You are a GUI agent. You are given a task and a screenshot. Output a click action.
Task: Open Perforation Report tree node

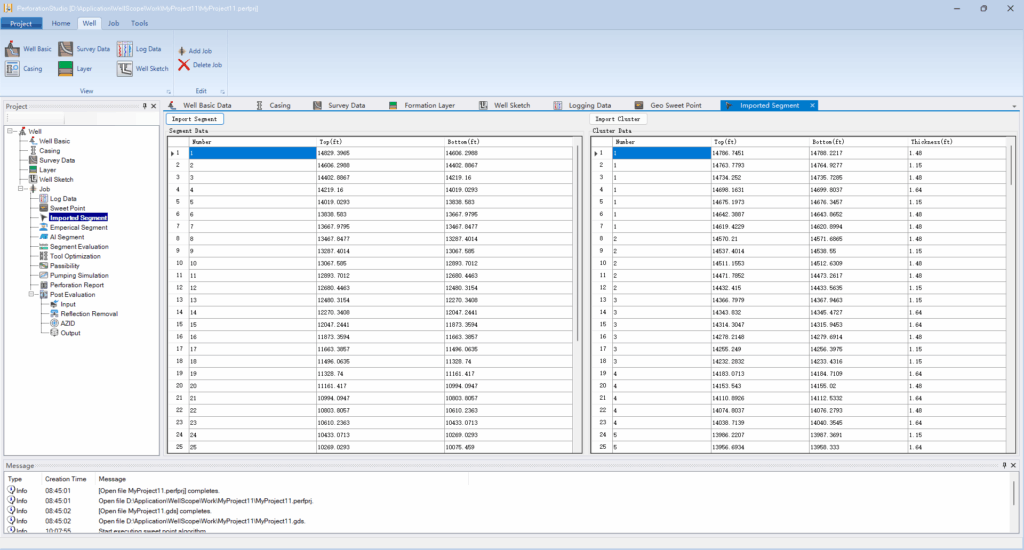click(x=76, y=285)
